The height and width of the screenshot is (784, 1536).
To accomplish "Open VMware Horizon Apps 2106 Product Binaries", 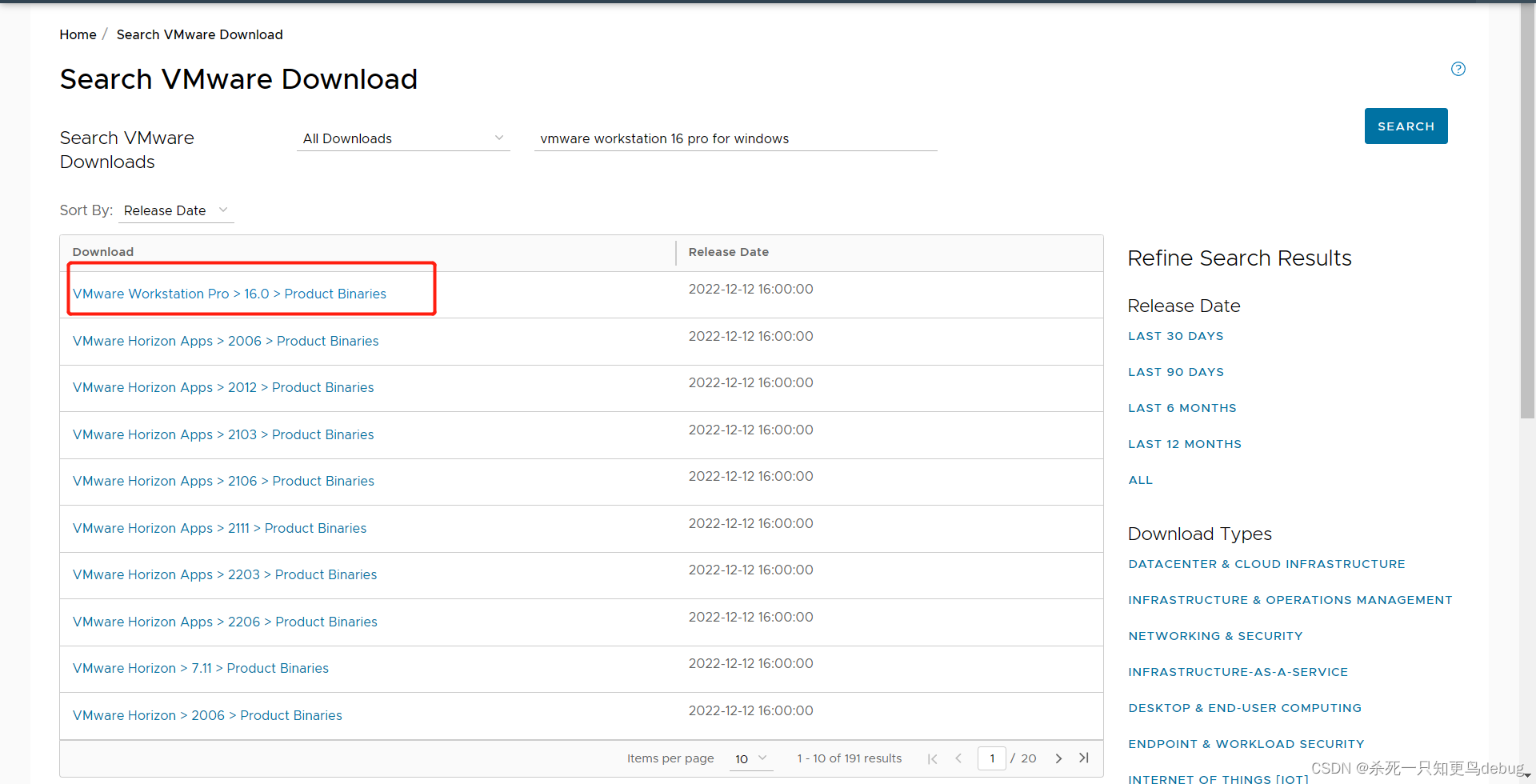I will (223, 481).
